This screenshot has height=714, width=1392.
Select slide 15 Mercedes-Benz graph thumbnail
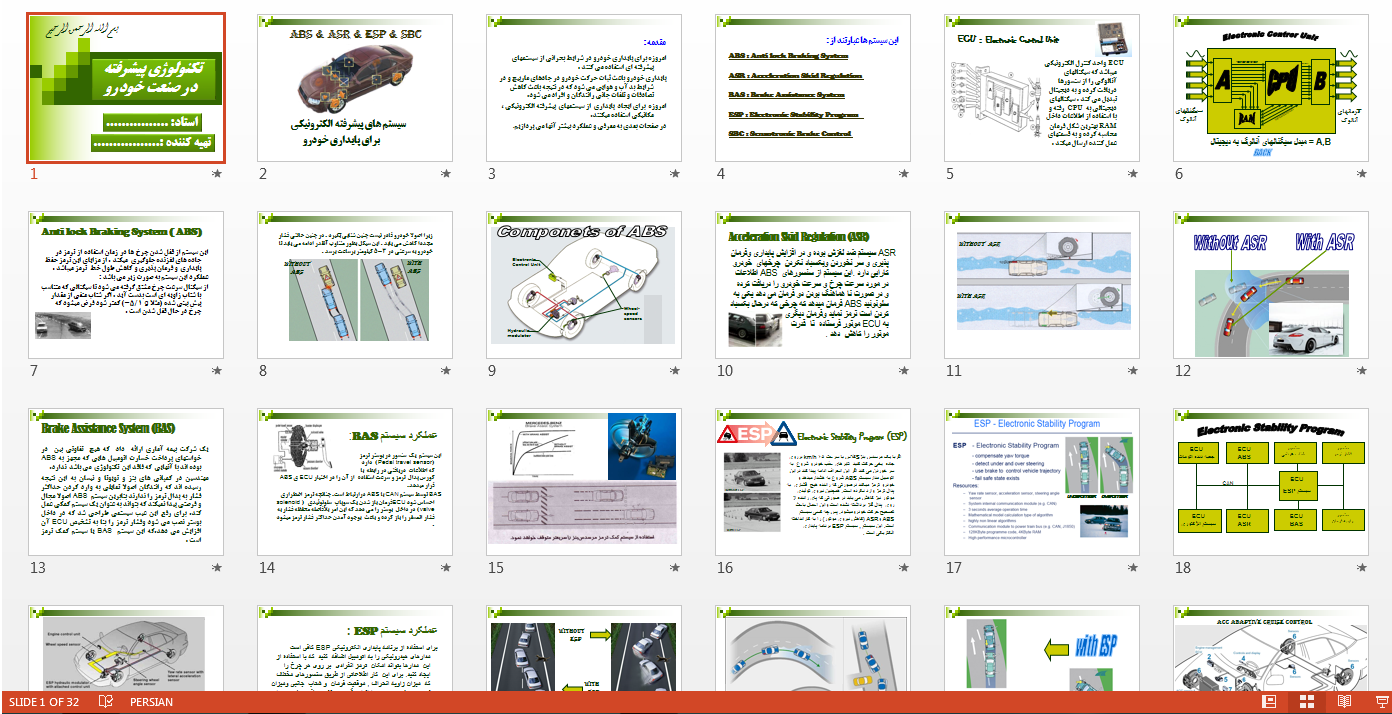tap(584, 481)
